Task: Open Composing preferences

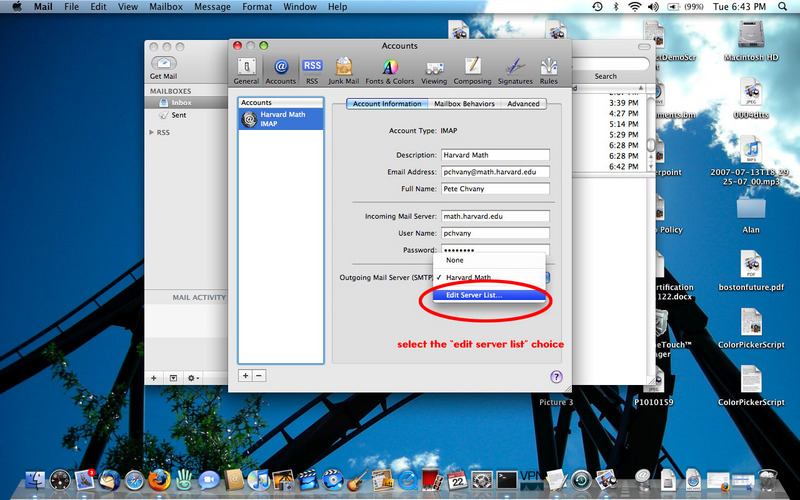Action: pyautogui.click(x=472, y=68)
